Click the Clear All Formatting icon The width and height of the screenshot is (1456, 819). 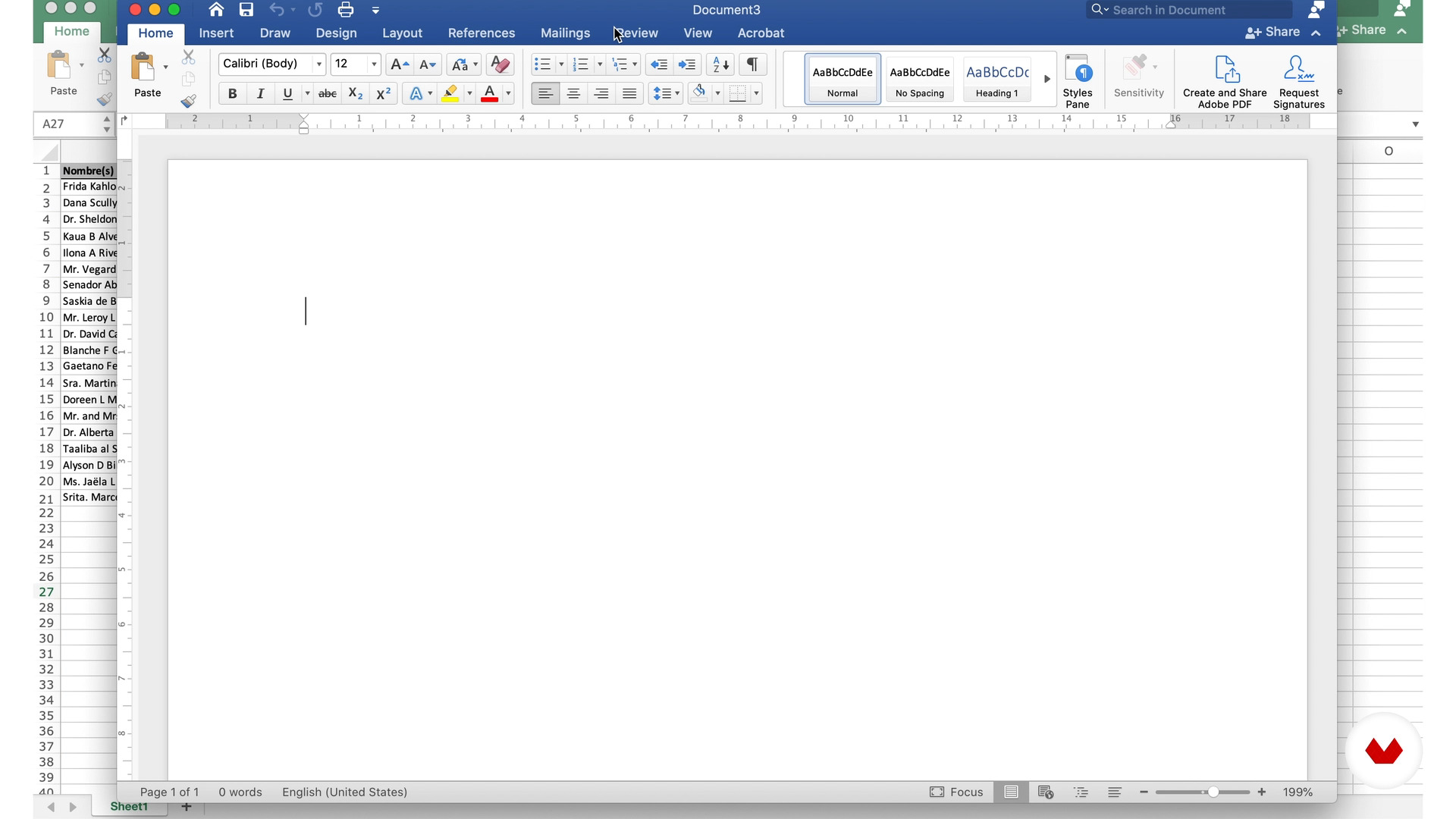coord(500,64)
